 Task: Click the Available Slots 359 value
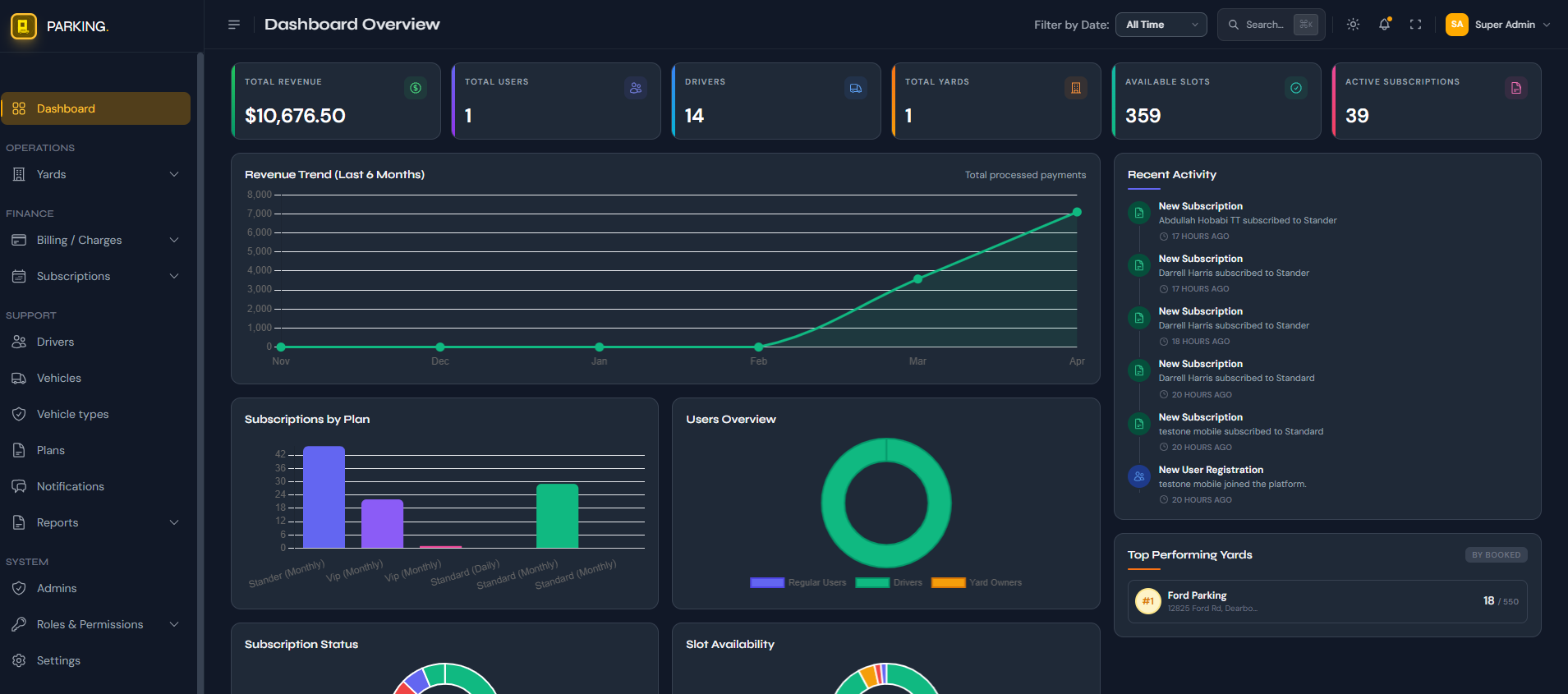(1143, 116)
